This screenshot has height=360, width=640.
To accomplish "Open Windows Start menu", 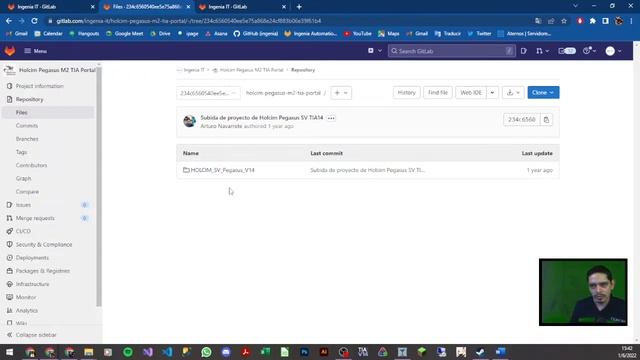I will tap(9, 352).
